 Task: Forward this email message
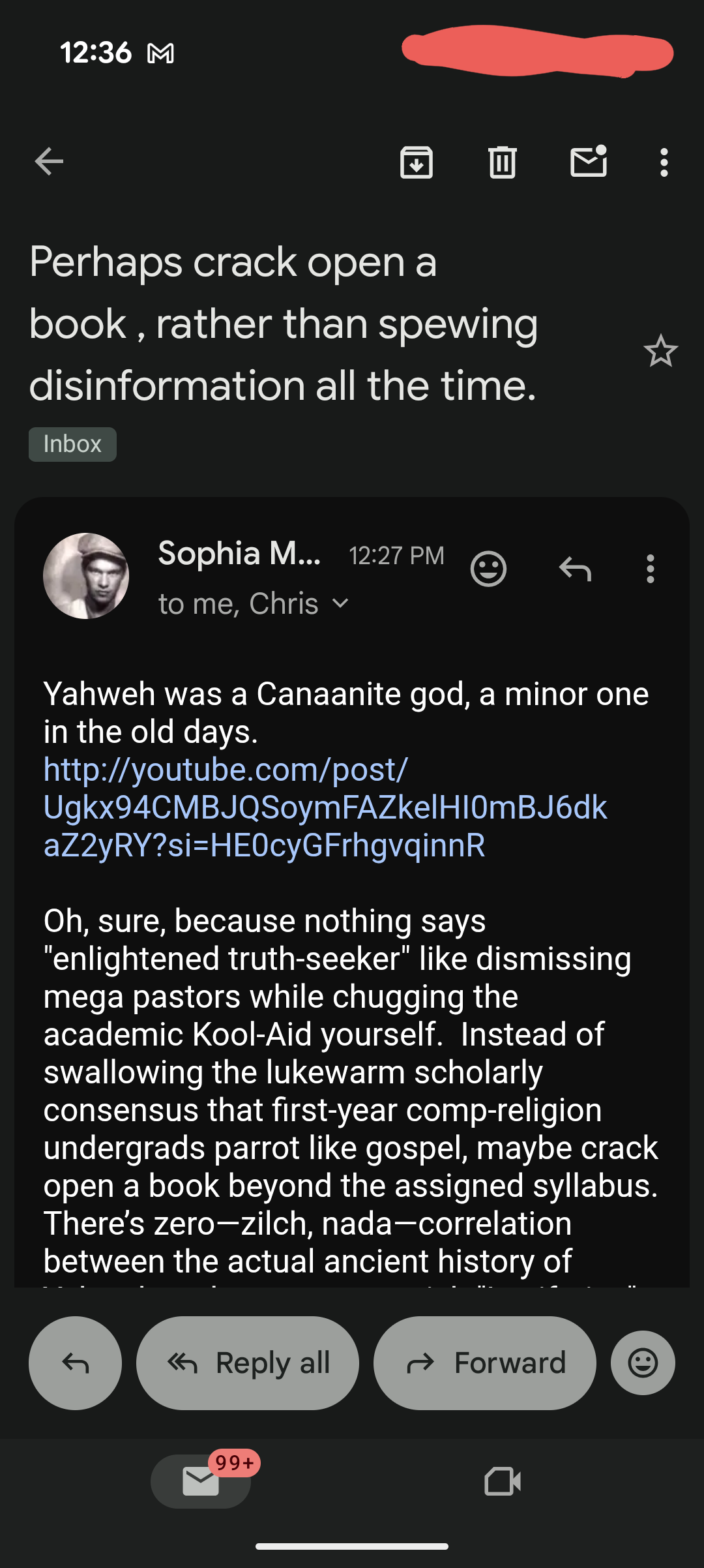pyautogui.click(x=484, y=1363)
